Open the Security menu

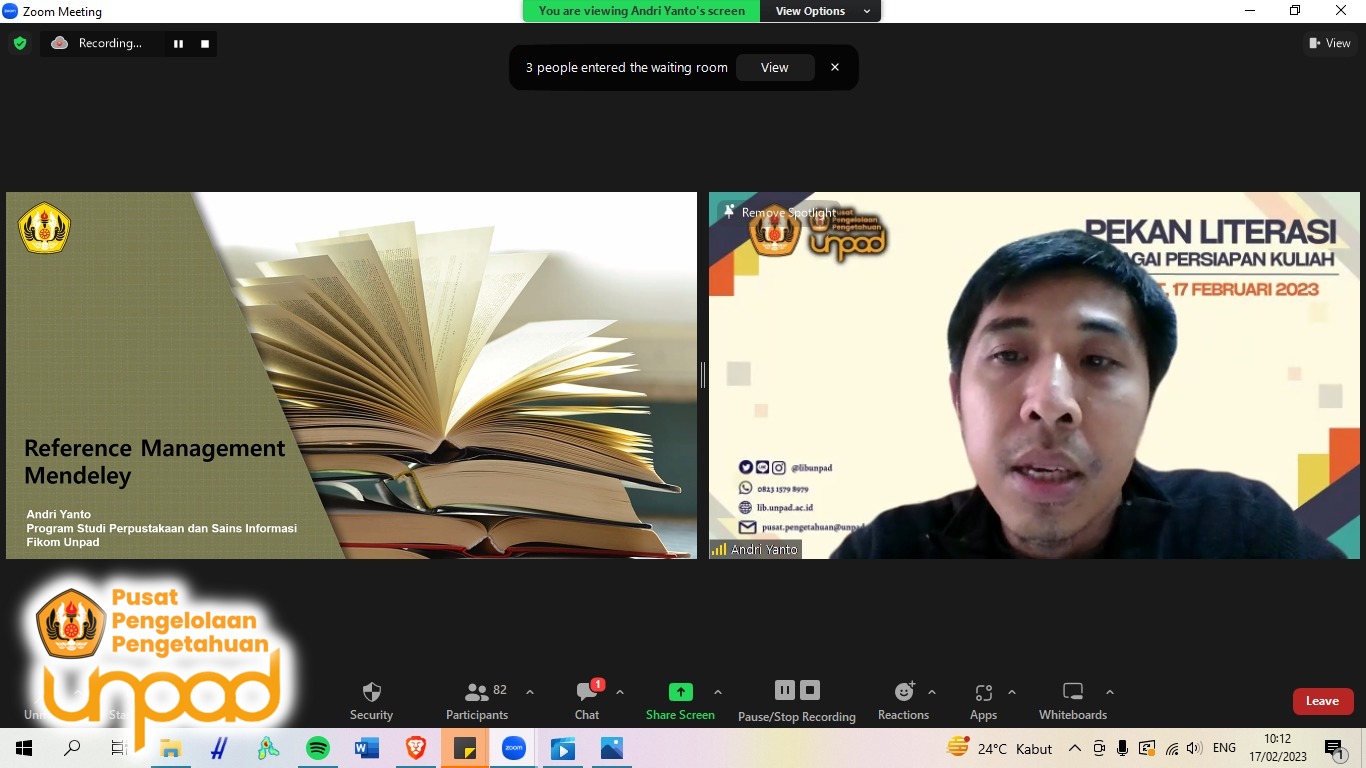tap(371, 701)
